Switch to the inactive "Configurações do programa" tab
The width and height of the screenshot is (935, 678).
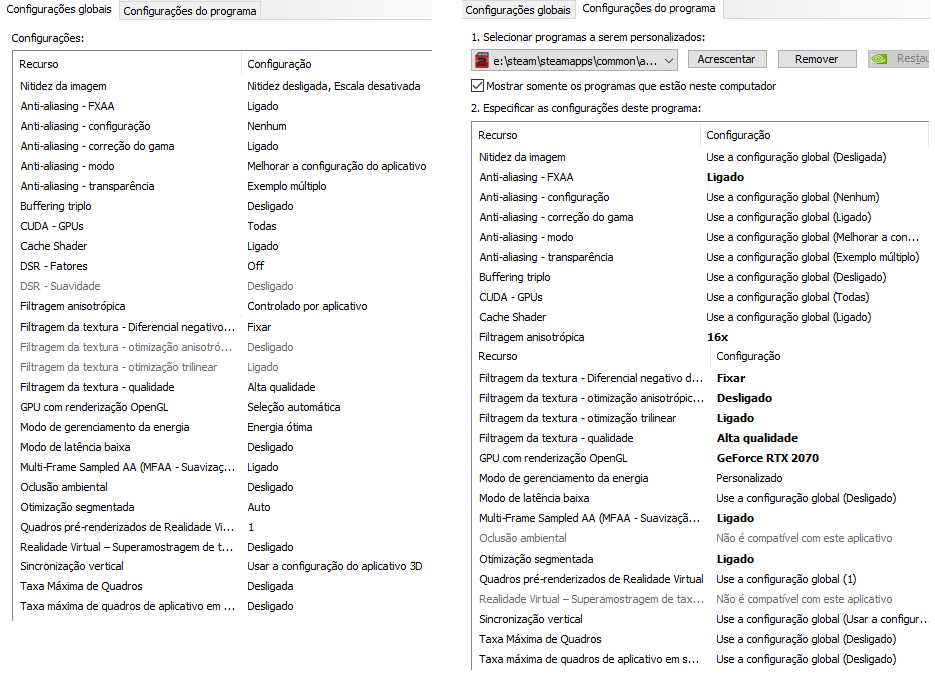pyautogui.click(x=190, y=11)
